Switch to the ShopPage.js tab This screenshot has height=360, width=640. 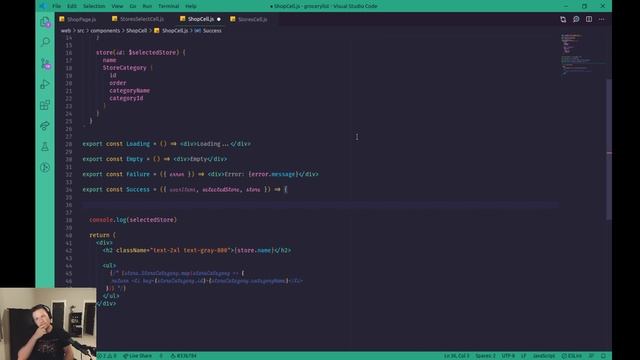(x=81, y=19)
